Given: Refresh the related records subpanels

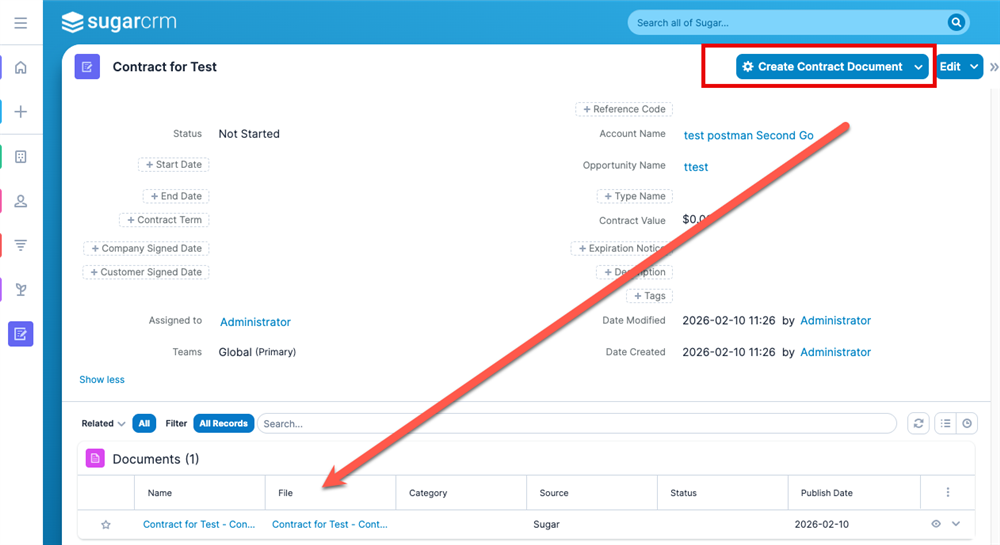Looking at the screenshot, I should click(918, 424).
